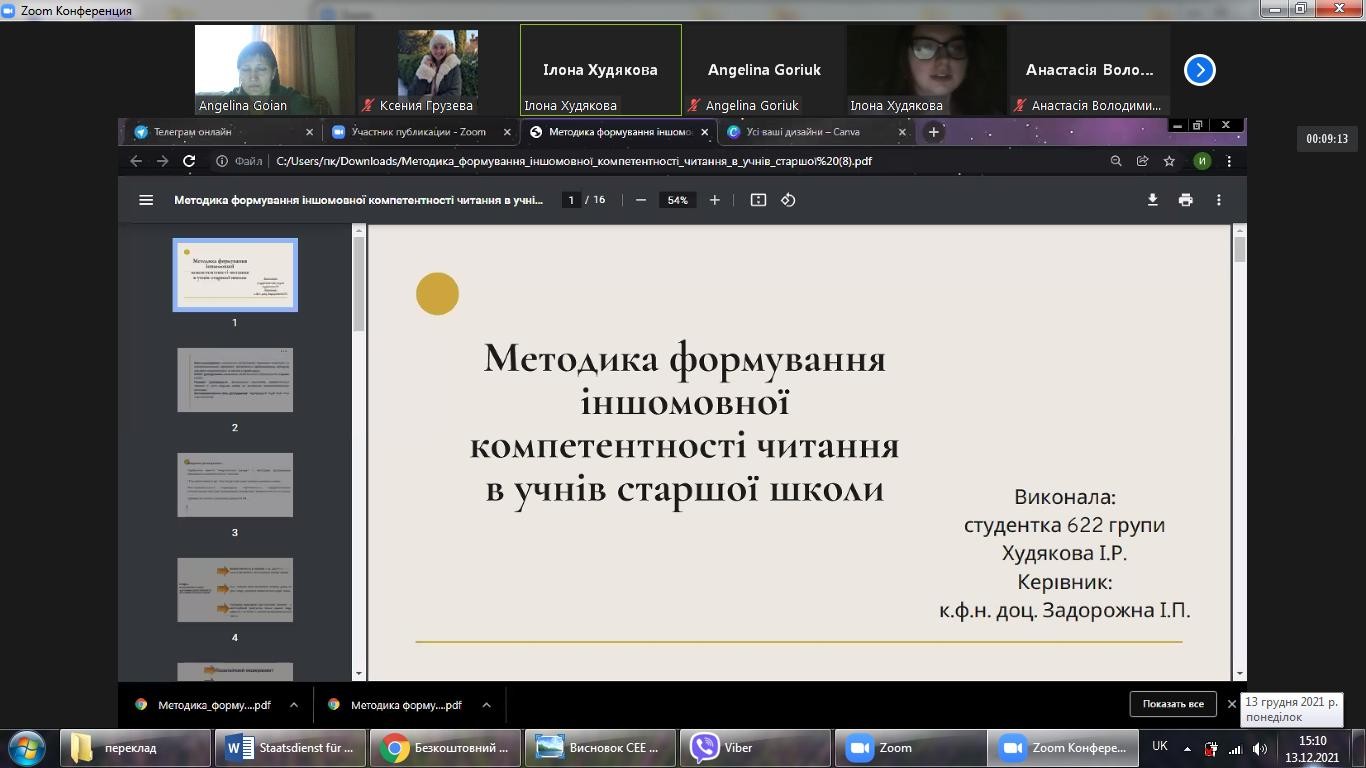Select page 3 thumbnail in sidebar
The width and height of the screenshot is (1366, 768).
point(235,485)
